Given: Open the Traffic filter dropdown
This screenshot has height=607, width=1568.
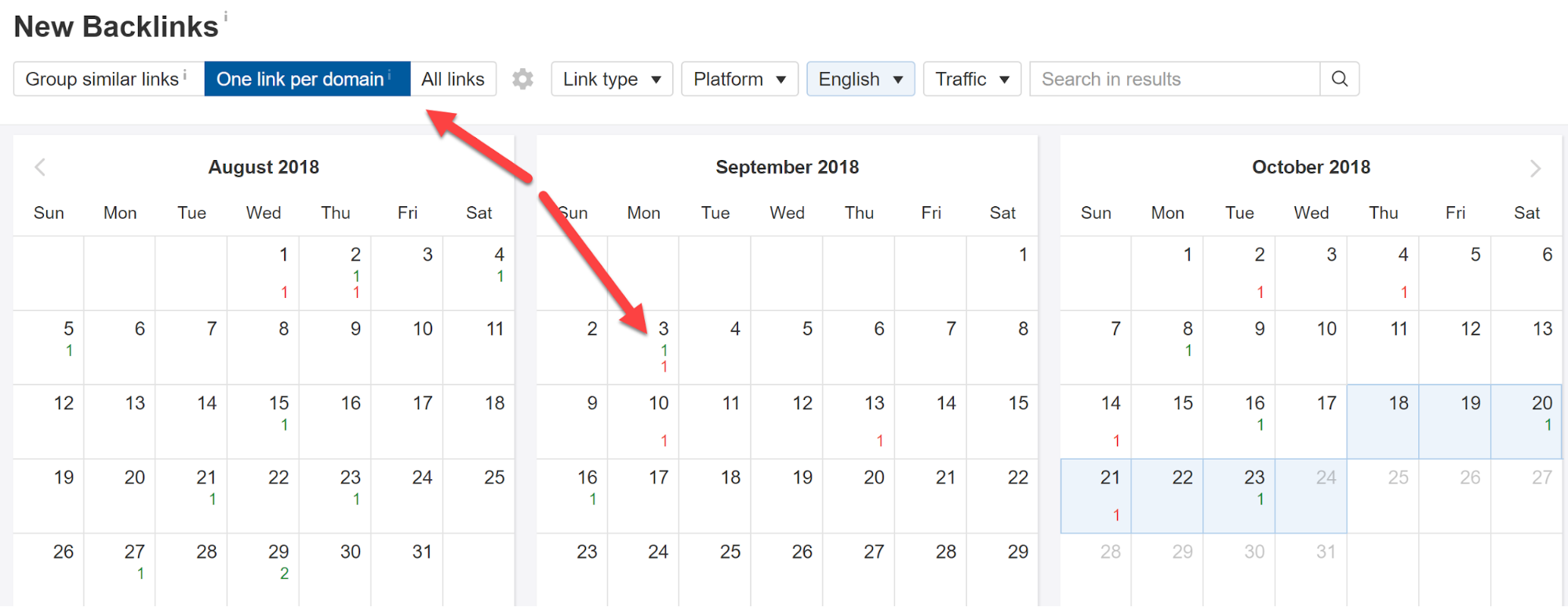Looking at the screenshot, I should point(972,79).
